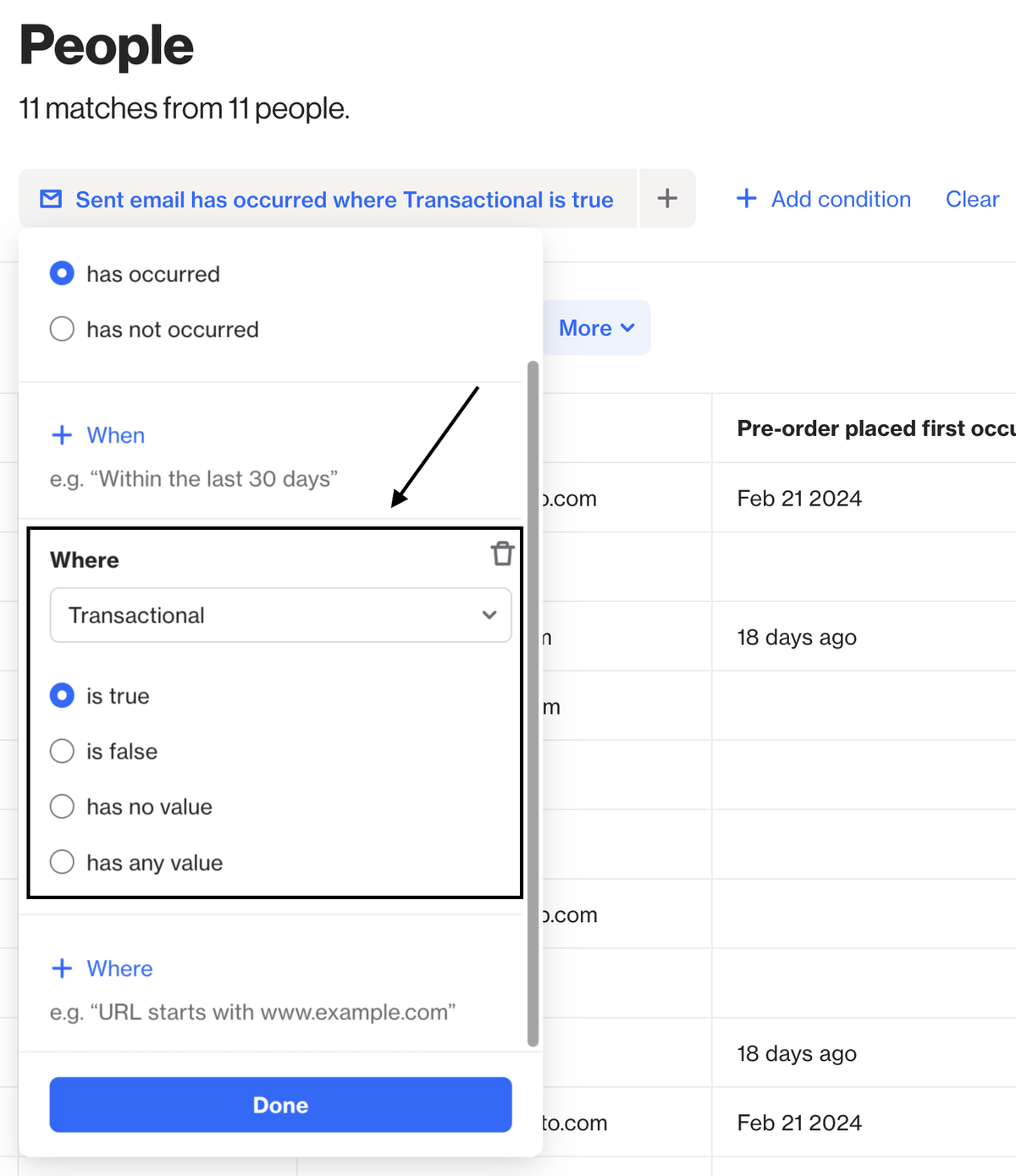
Task: Click the chevron inside the Transactional selector
Action: point(489,616)
